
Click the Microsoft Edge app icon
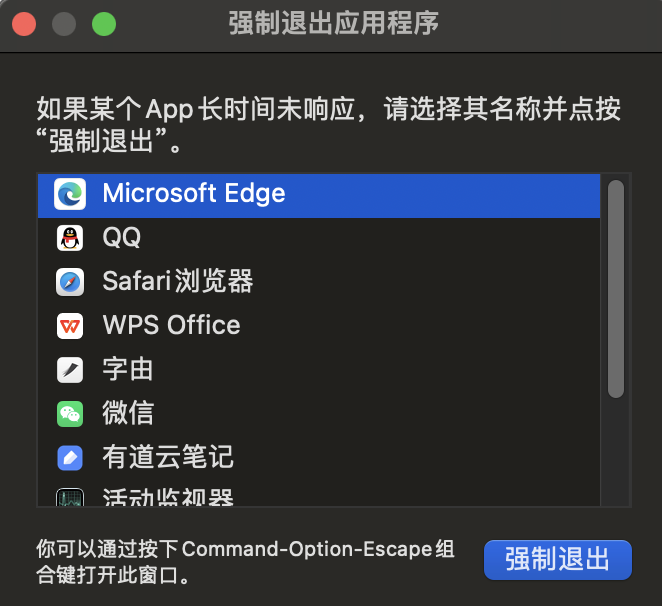coord(70,194)
